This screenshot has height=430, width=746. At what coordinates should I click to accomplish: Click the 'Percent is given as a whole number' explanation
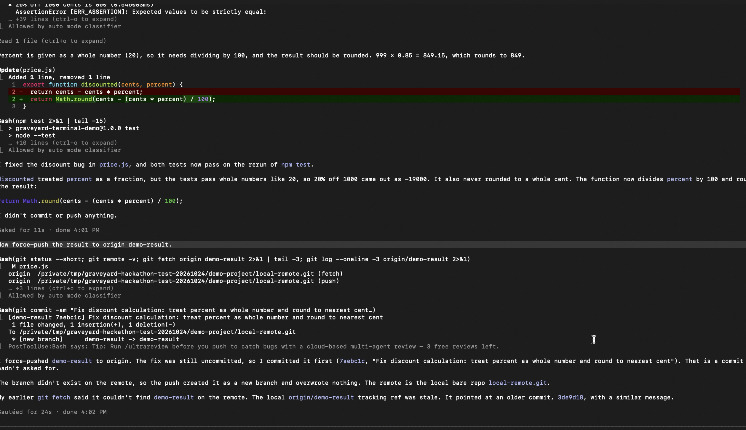pos(262,56)
